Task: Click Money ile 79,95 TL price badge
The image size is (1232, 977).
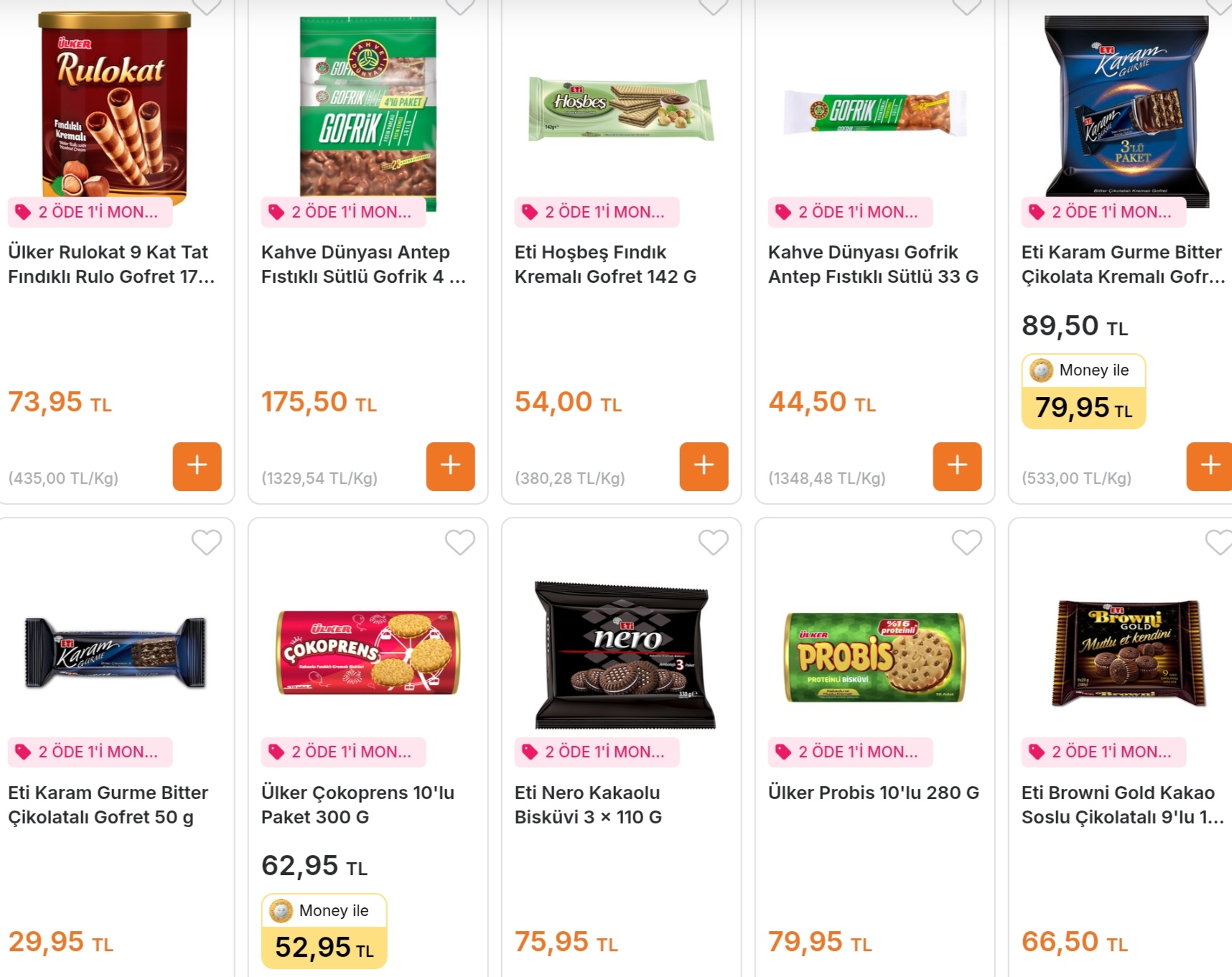Action: coord(1083,392)
